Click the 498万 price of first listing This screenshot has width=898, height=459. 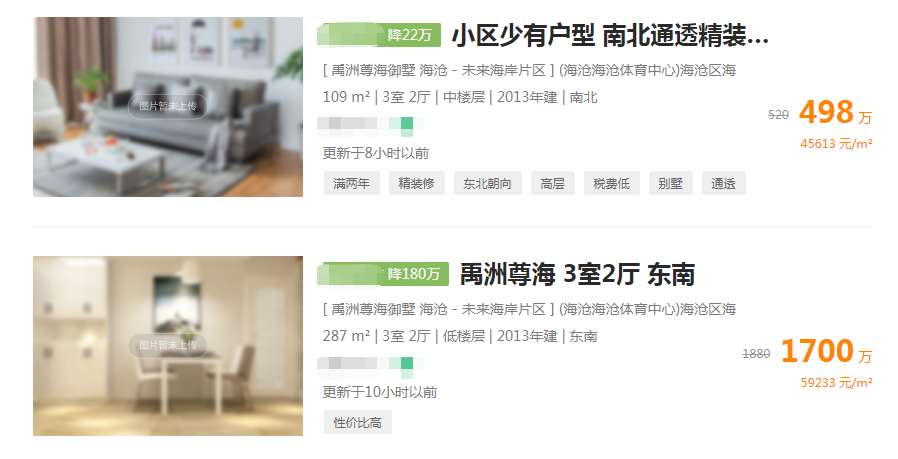(x=835, y=112)
